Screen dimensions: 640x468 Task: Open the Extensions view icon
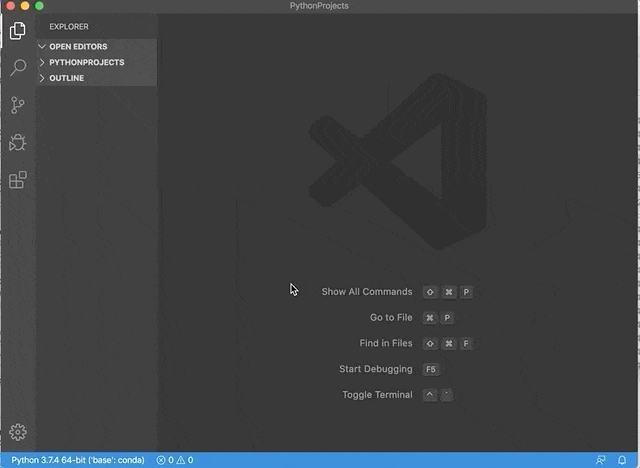click(18, 180)
